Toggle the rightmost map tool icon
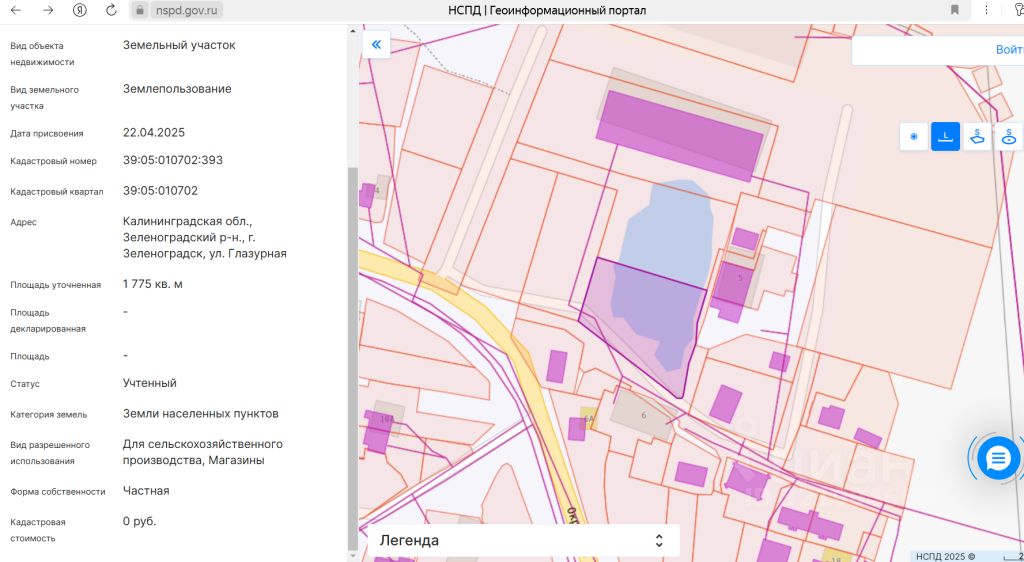The width and height of the screenshot is (1024, 562). [1009, 137]
